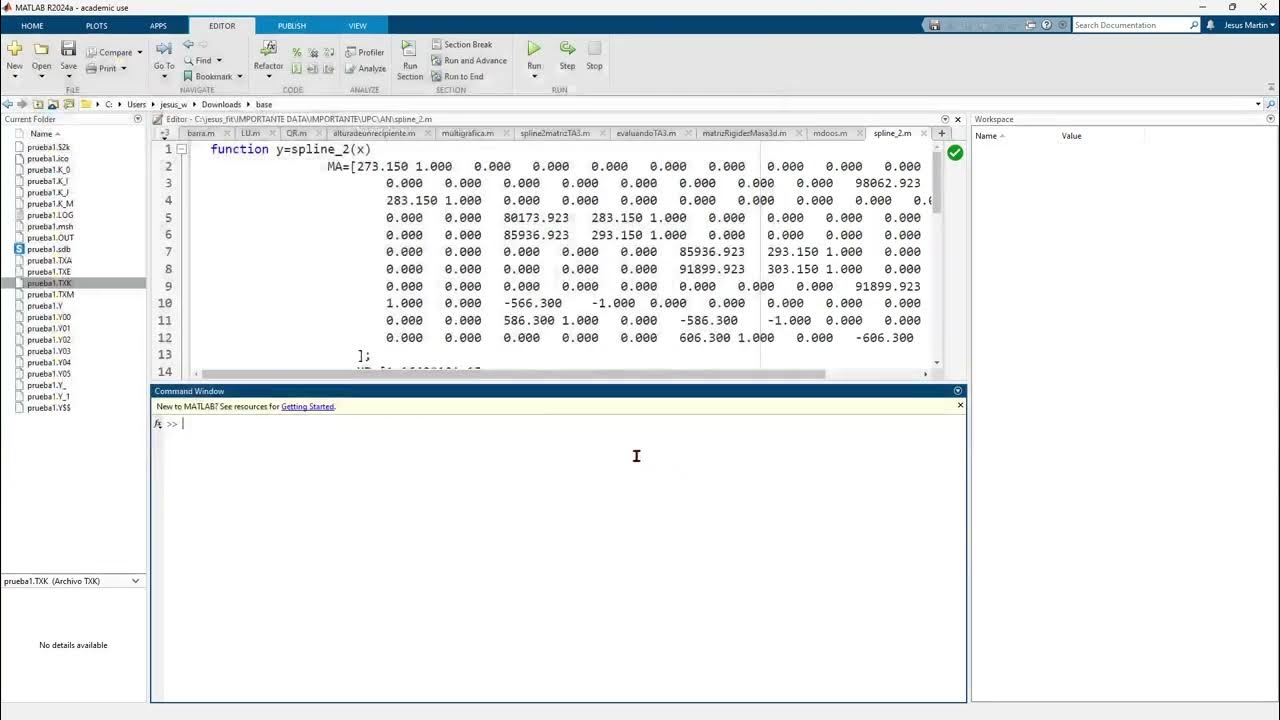
Task: Sort Workspace by Name column header
Action: click(989, 135)
